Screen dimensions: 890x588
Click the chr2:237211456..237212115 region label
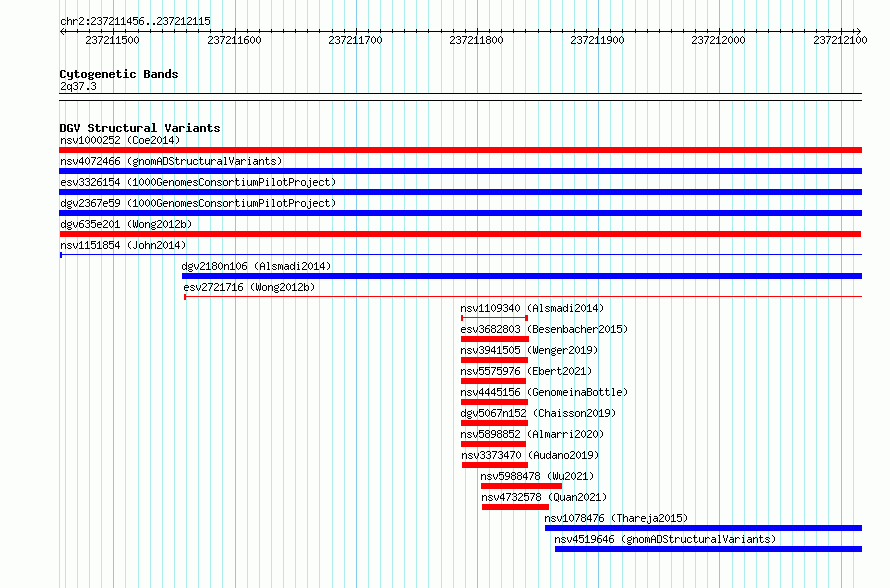pyautogui.click(x=135, y=21)
